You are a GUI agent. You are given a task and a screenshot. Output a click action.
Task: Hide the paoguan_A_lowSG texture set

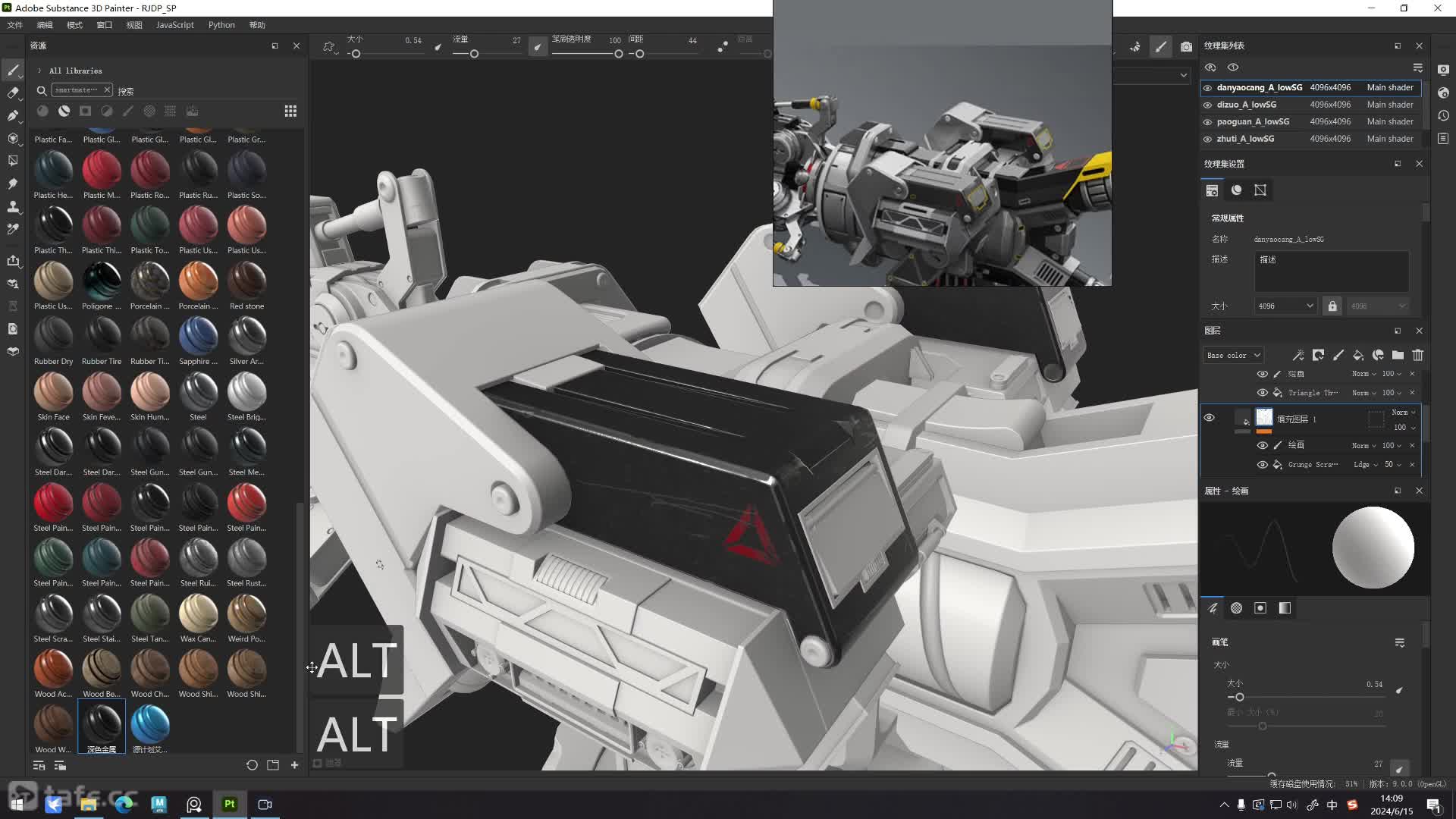(x=1208, y=122)
